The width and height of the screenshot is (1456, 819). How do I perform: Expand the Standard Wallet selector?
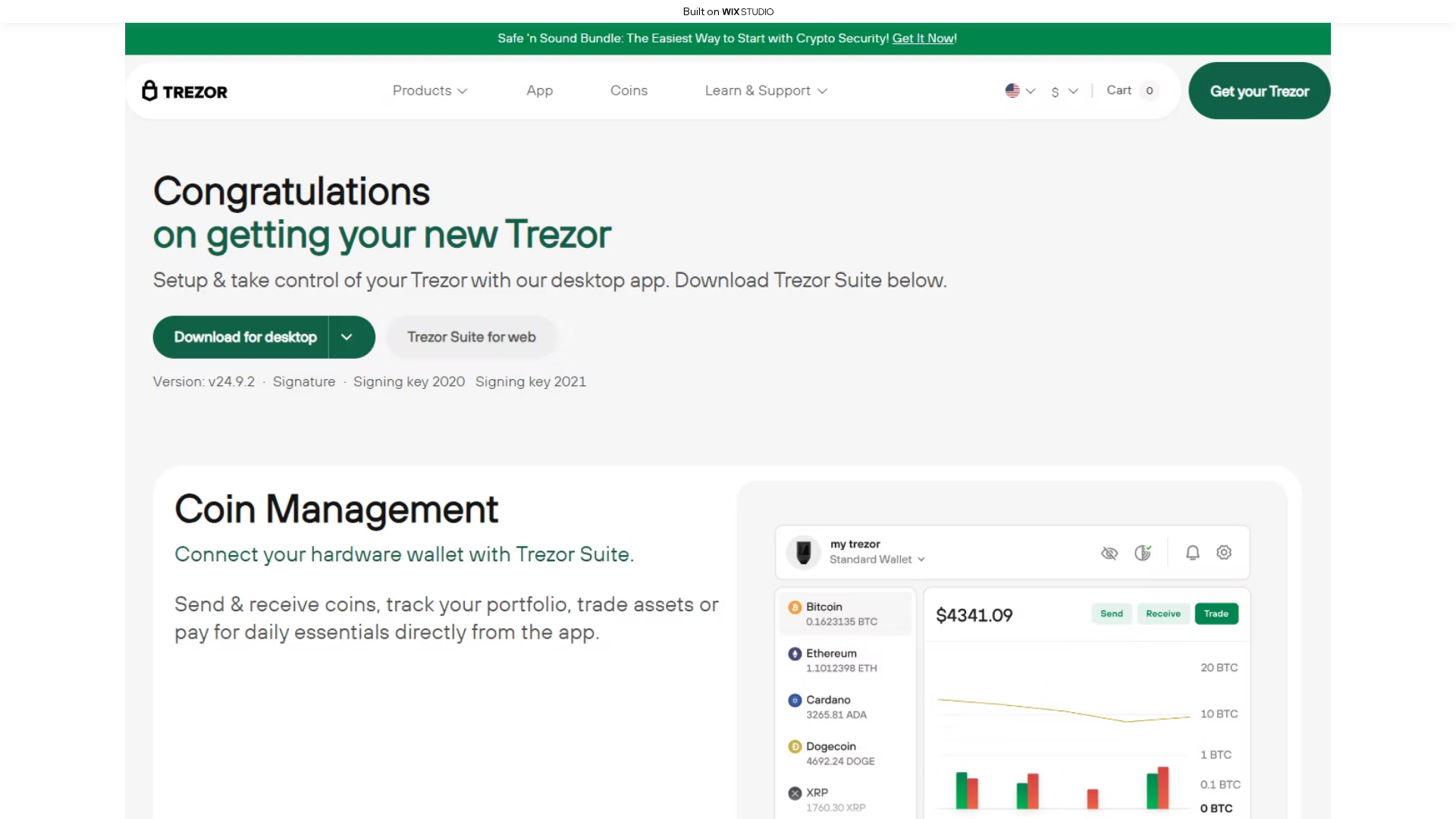(921, 560)
